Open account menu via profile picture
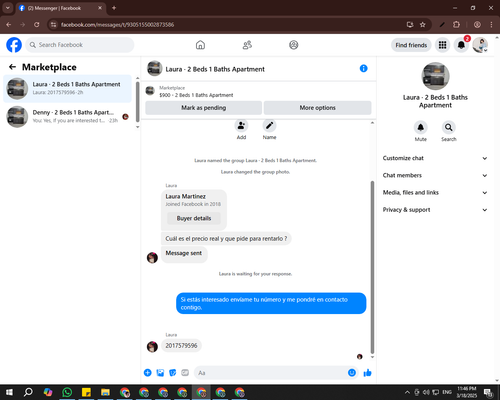The height and width of the screenshot is (400, 500). click(x=480, y=45)
